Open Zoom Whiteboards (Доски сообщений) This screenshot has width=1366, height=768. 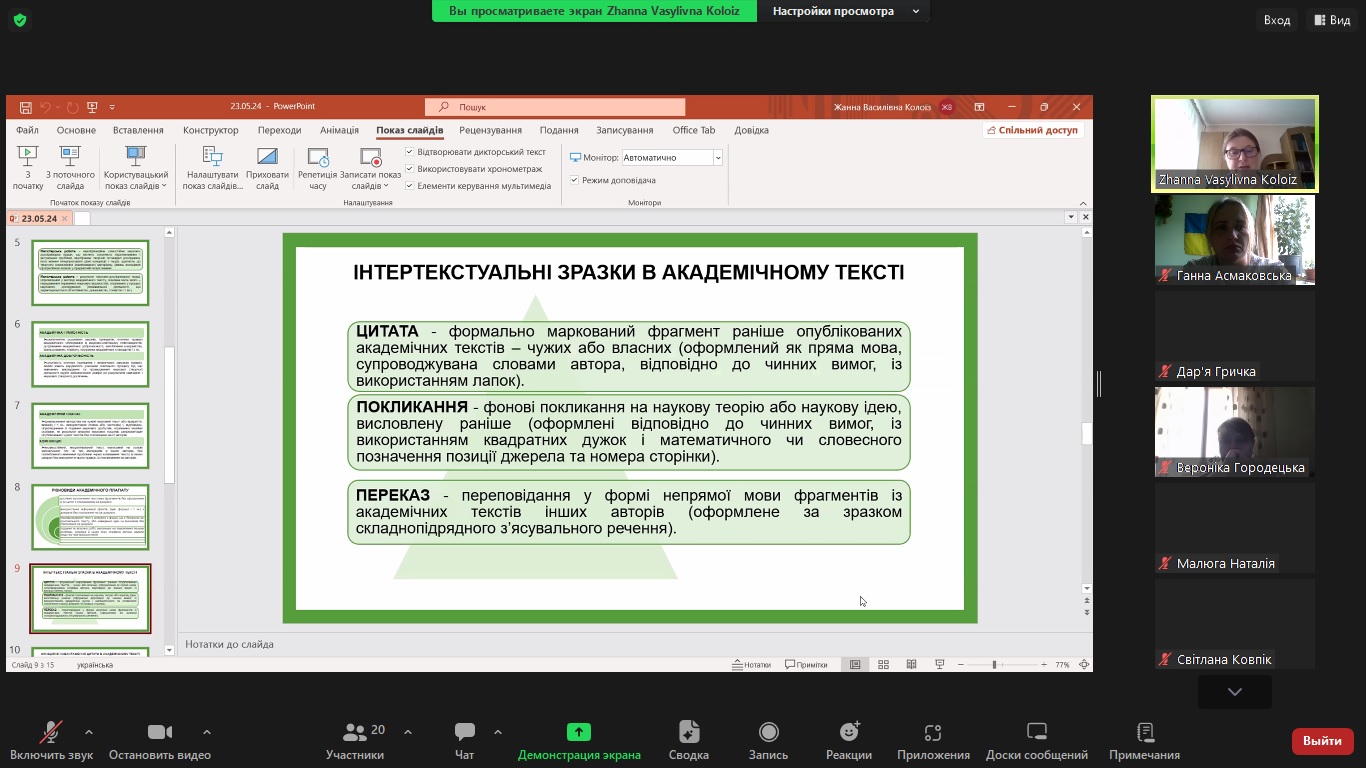point(1037,741)
